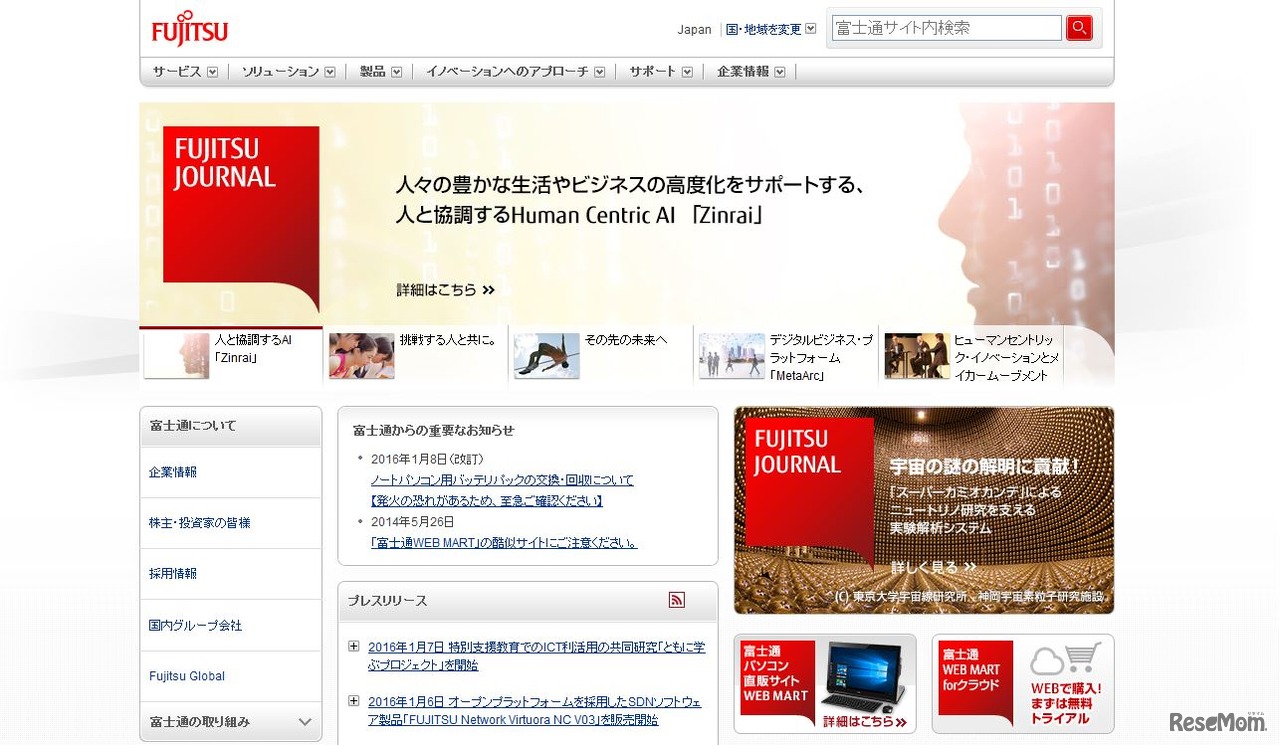Open 採用情報 sidebar link
This screenshot has width=1280, height=745.
[x=173, y=574]
